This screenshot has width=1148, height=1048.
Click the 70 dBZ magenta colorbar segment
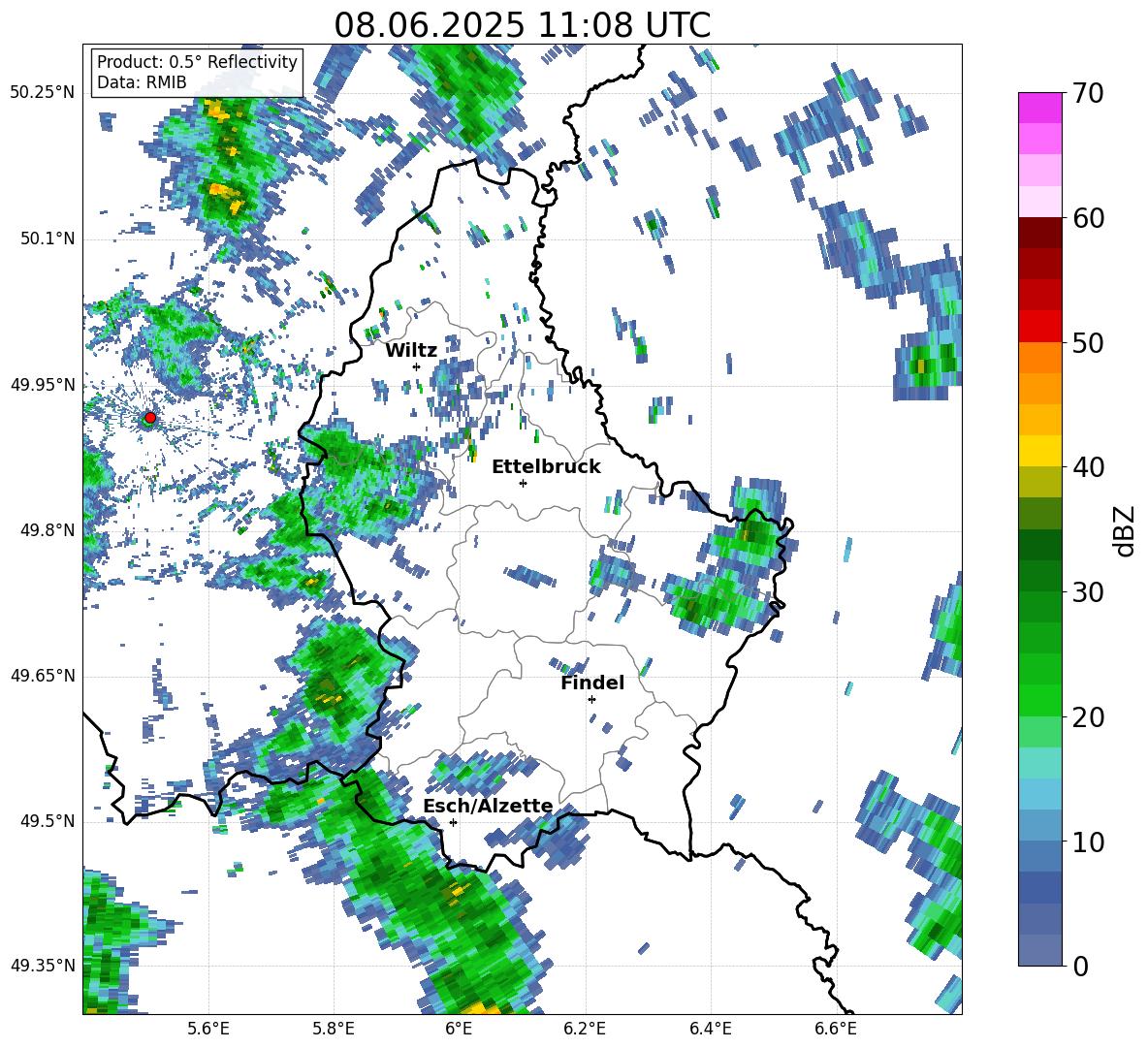coord(1039,108)
